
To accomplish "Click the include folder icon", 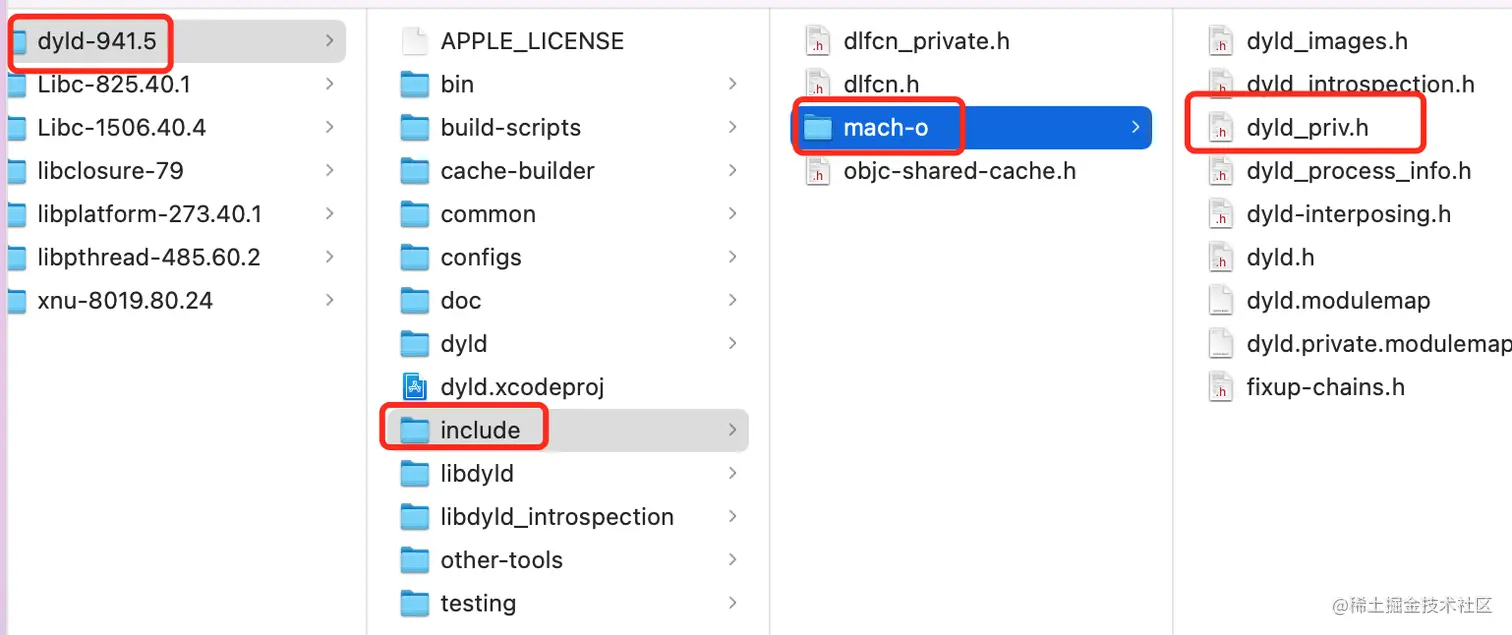I will [414, 430].
